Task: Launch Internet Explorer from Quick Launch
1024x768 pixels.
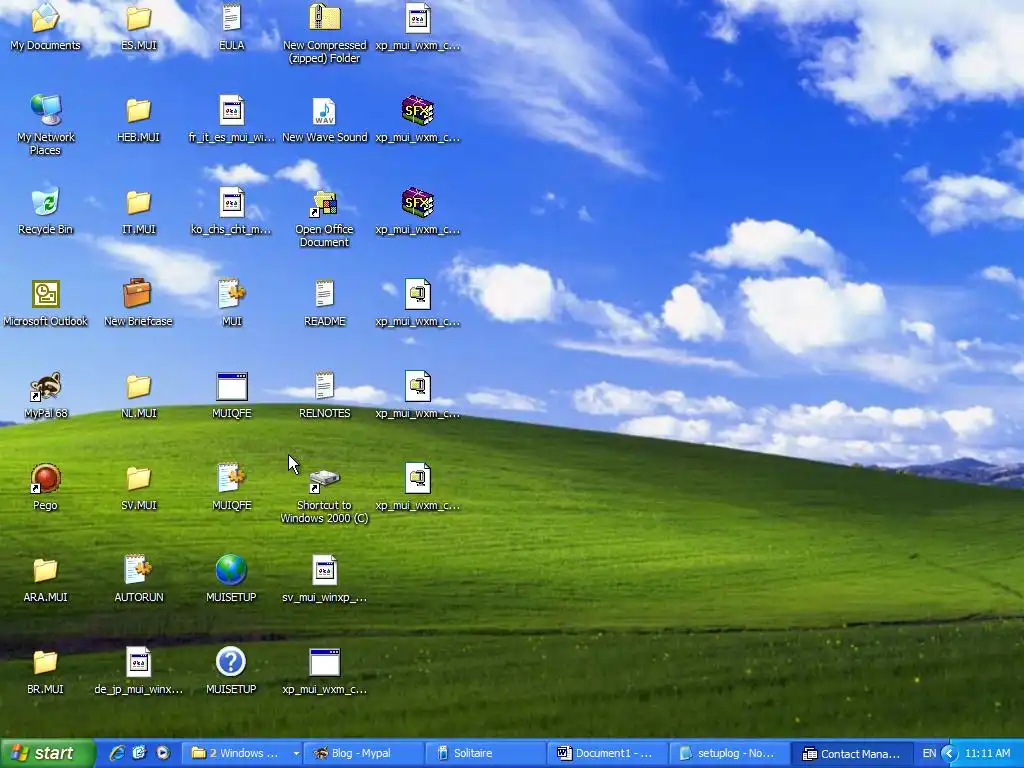Action: tap(117, 753)
